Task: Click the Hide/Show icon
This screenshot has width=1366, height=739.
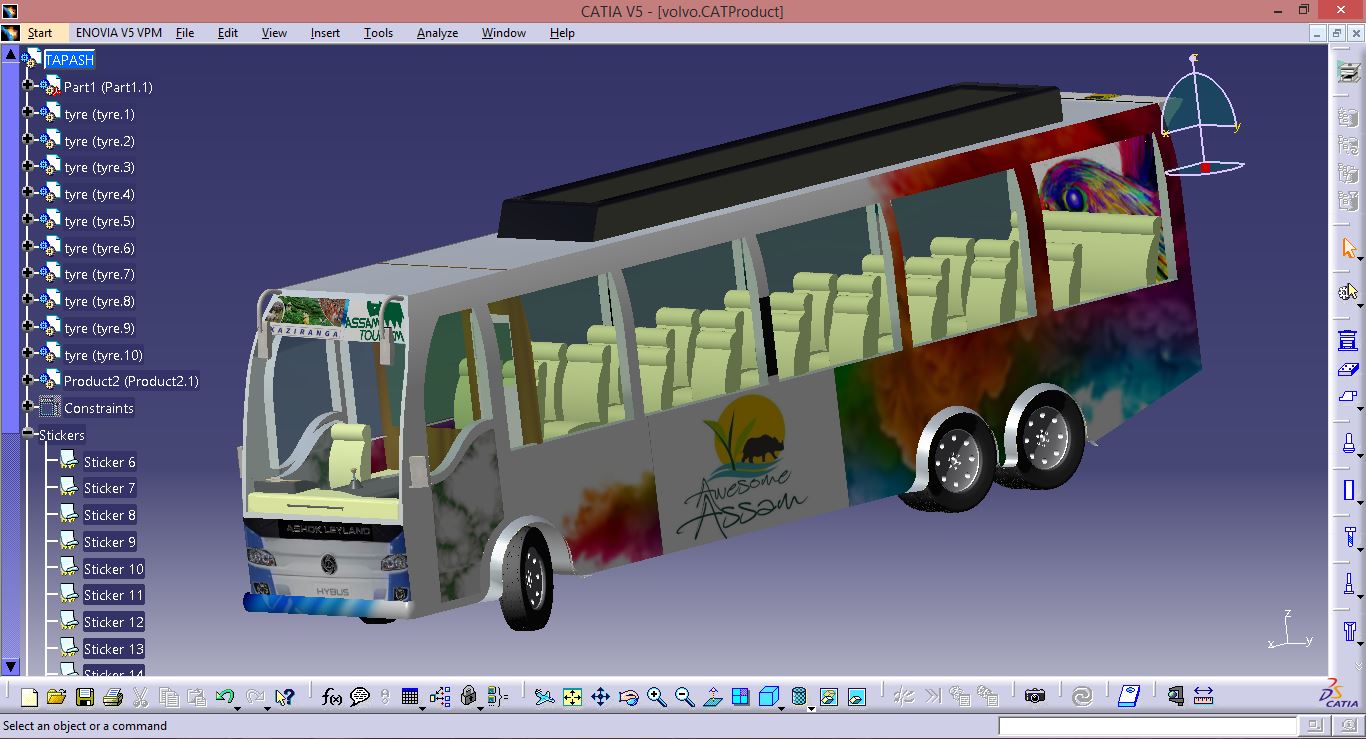Action: [x=828, y=697]
